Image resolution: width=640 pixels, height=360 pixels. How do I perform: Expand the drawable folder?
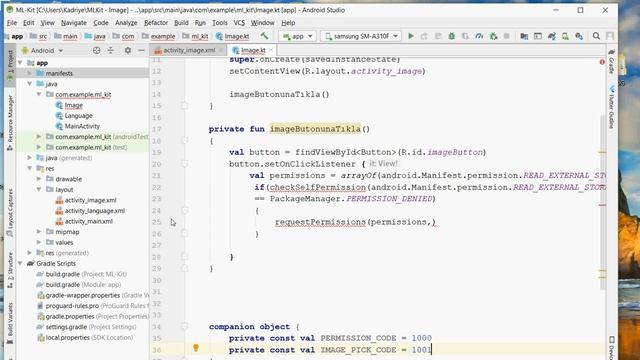39,179
